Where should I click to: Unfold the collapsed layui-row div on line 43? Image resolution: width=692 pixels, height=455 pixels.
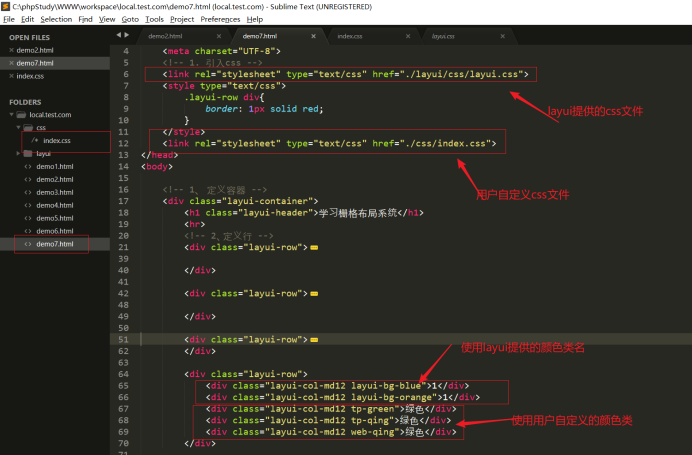coord(314,293)
